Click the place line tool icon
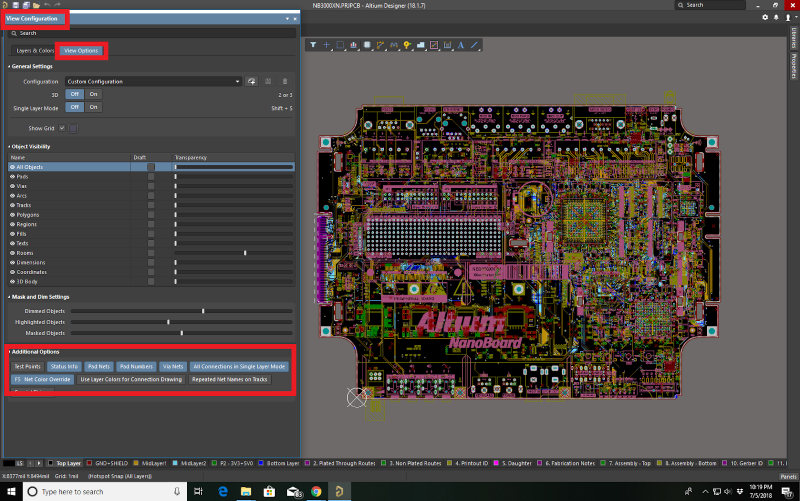The image size is (800, 501). point(475,45)
